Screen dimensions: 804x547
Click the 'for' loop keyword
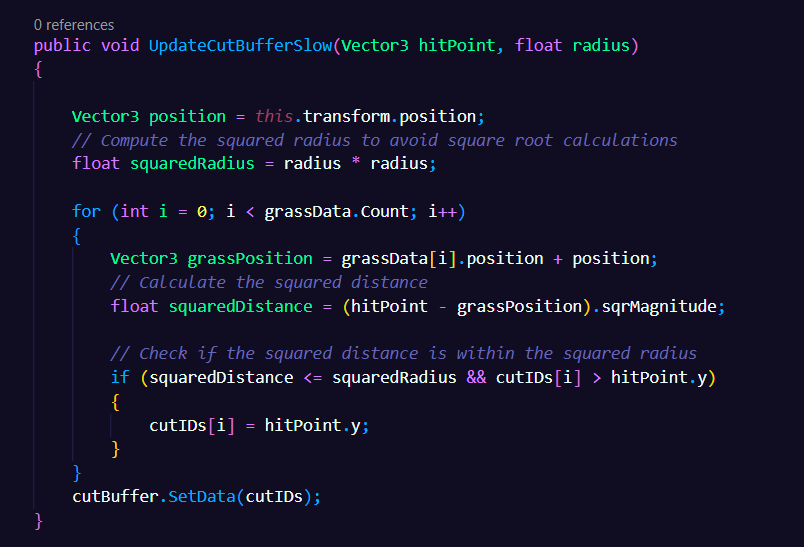tap(86, 211)
